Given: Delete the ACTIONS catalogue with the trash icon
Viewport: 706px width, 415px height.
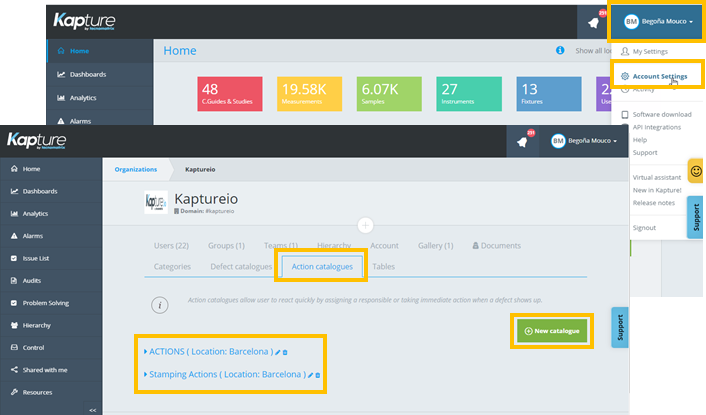Looking at the screenshot, I should click(x=285, y=352).
